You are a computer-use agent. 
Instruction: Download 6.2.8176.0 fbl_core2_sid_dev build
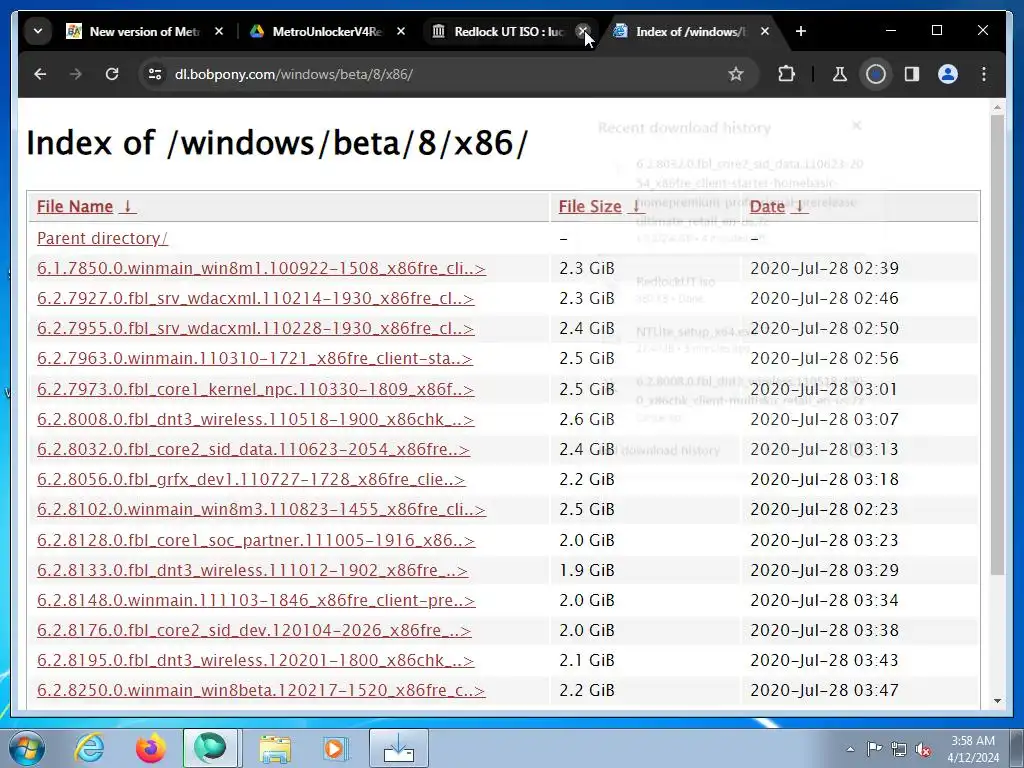(254, 630)
